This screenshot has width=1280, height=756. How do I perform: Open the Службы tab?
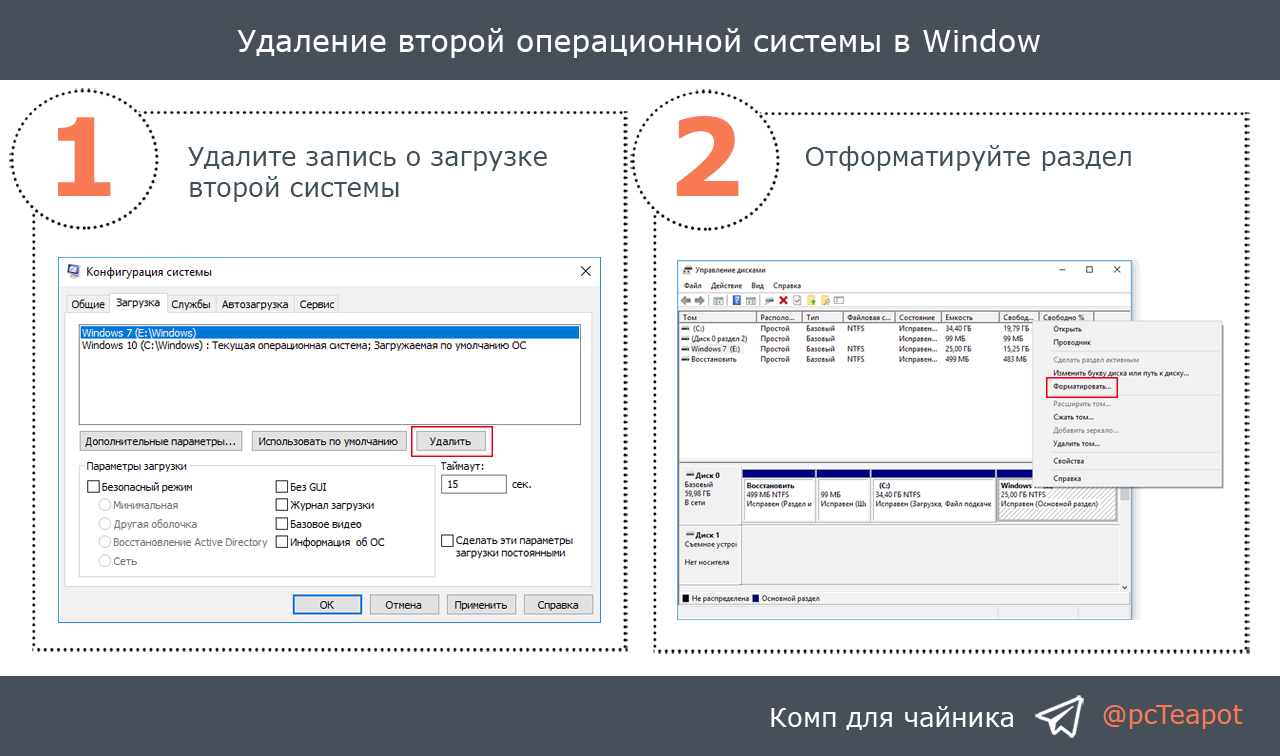tap(190, 304)
